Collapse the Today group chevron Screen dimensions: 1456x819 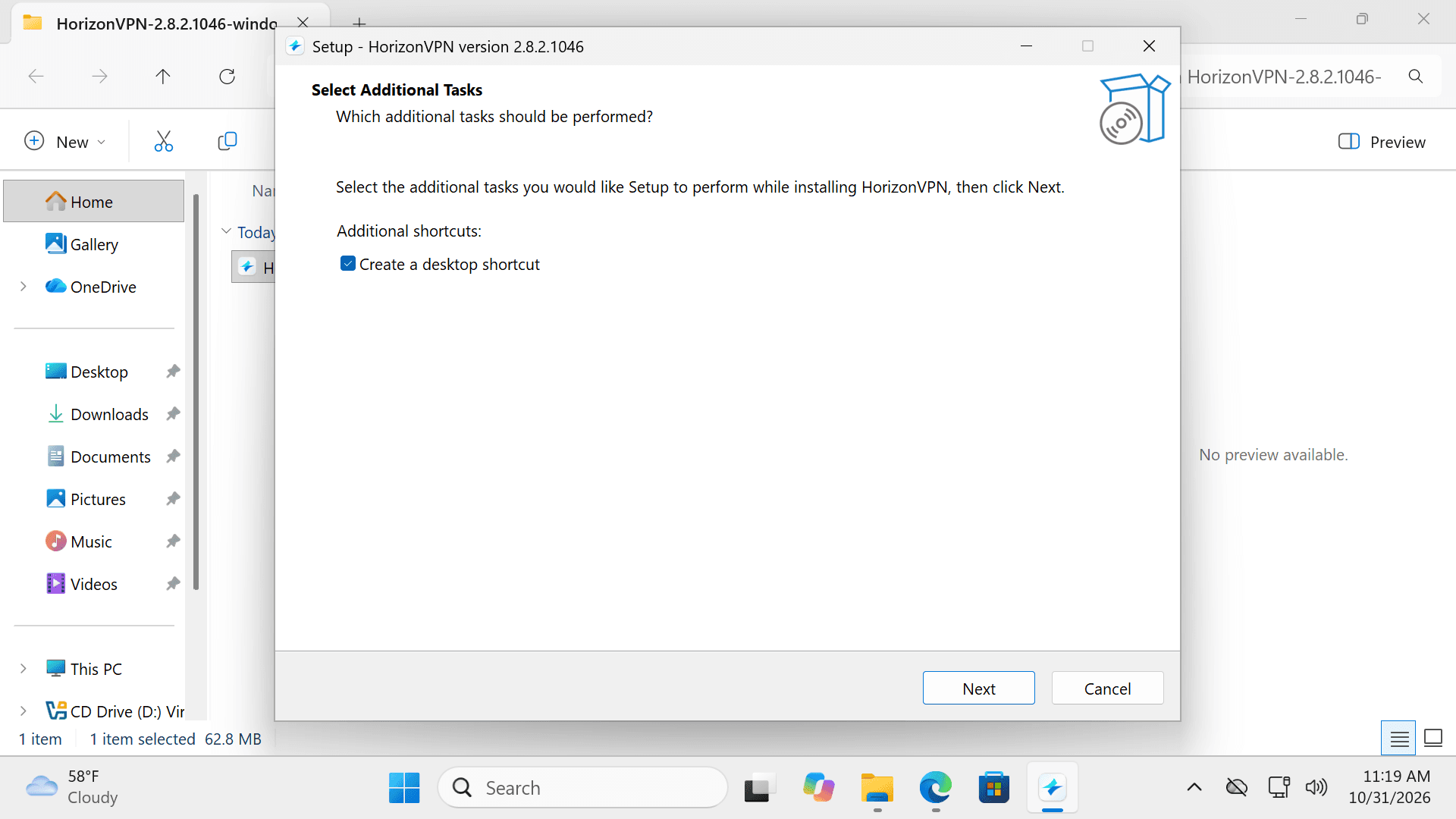point(226,231)
